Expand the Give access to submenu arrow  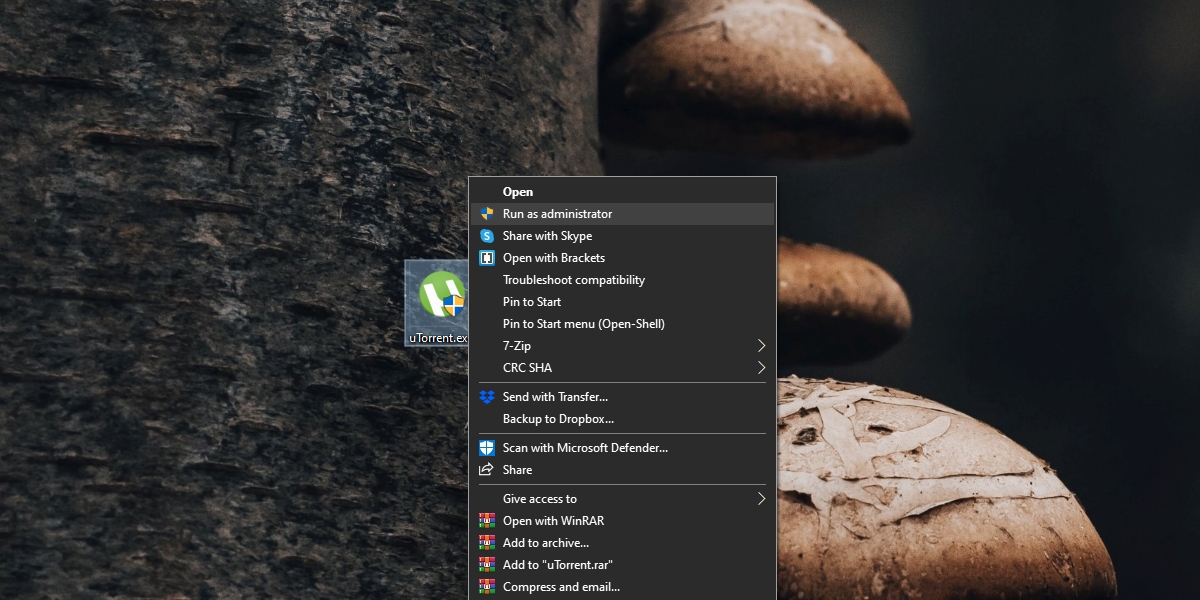pos(761,499)
